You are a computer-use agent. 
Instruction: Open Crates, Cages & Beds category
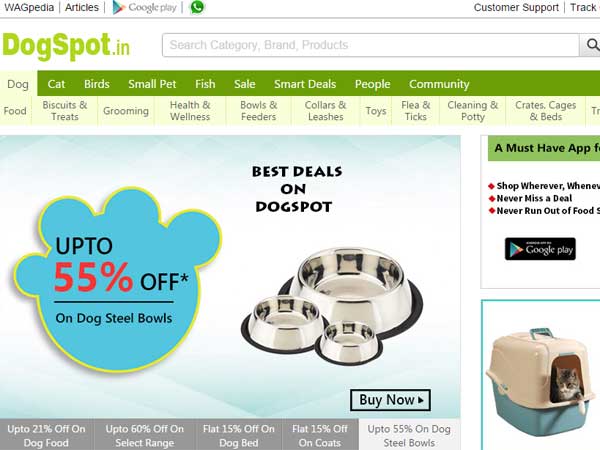545,111
